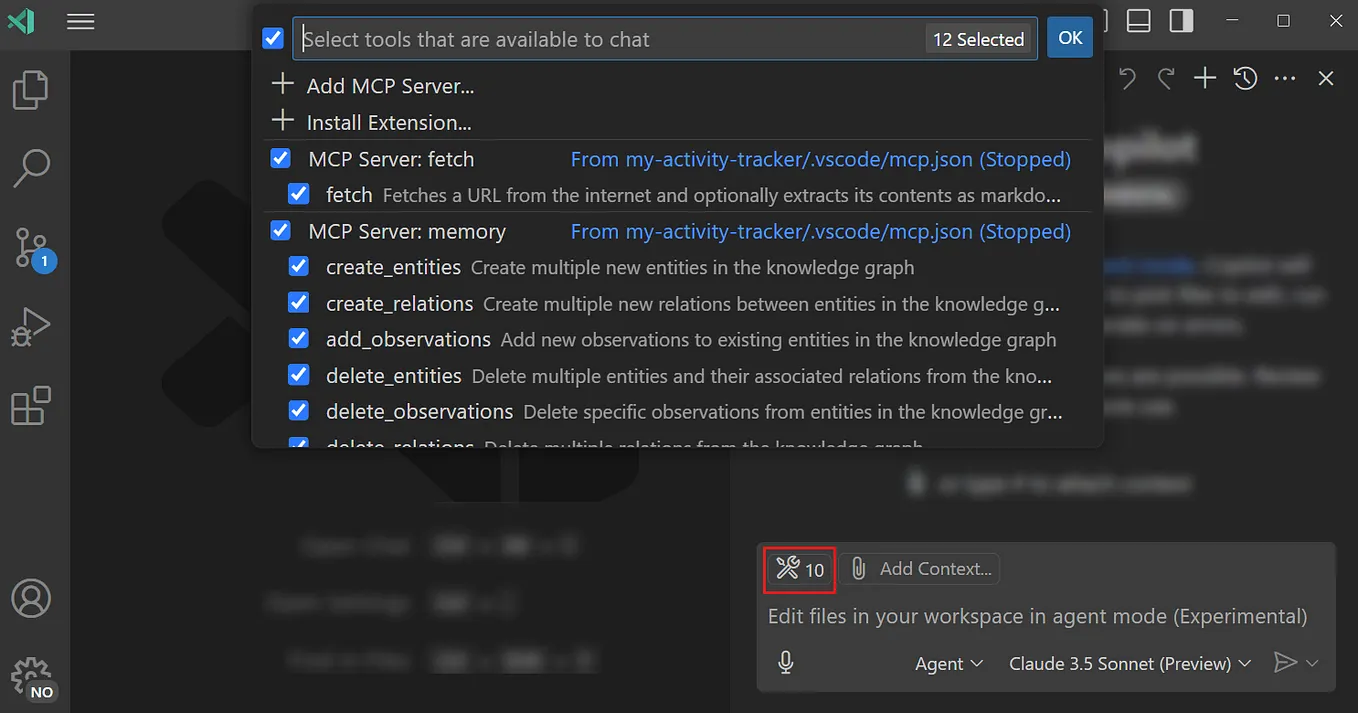The image size is (1358, 713).
Task: Open the Extensions sidebar icon
Action: click(30, 404)
